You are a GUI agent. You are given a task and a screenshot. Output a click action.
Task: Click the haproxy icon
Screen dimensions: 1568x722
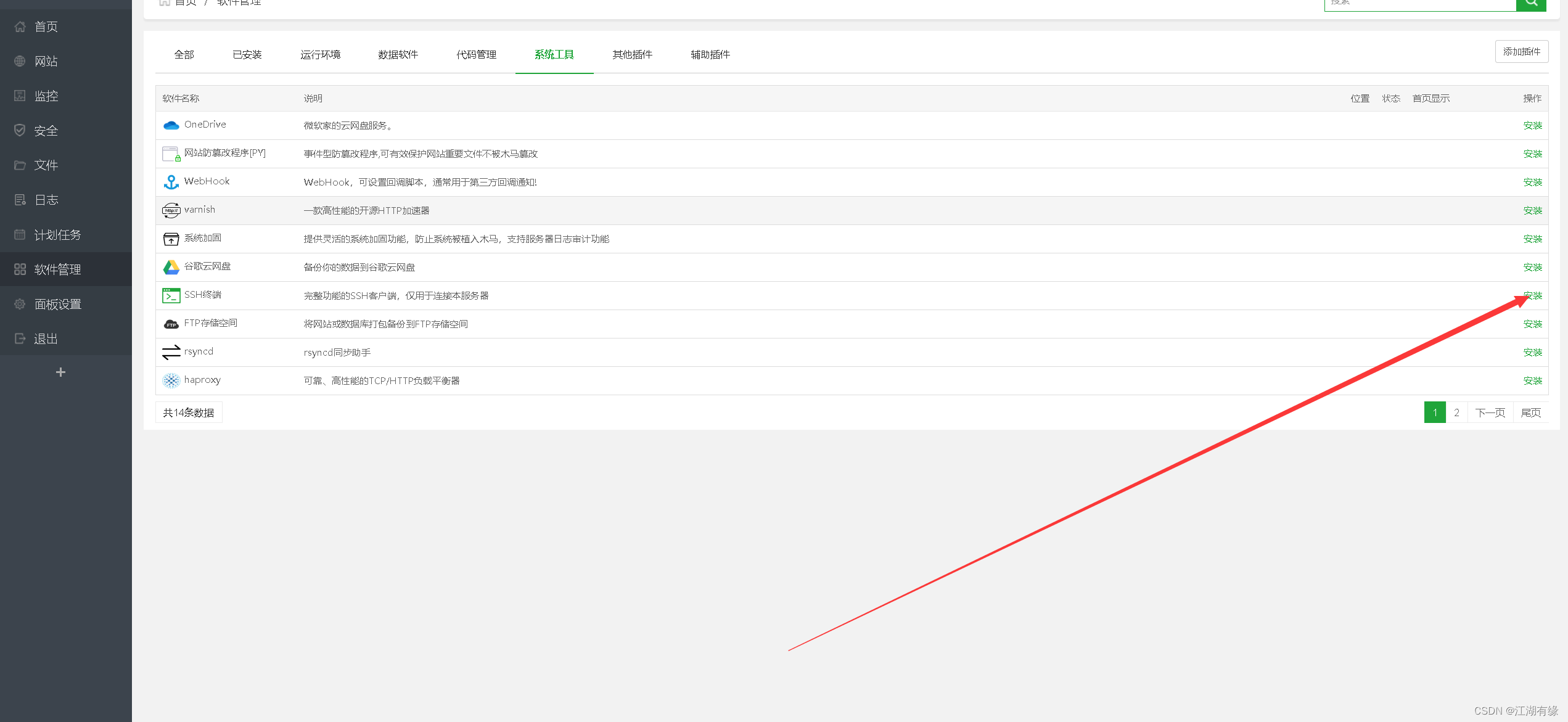click(x=171, y=380)
